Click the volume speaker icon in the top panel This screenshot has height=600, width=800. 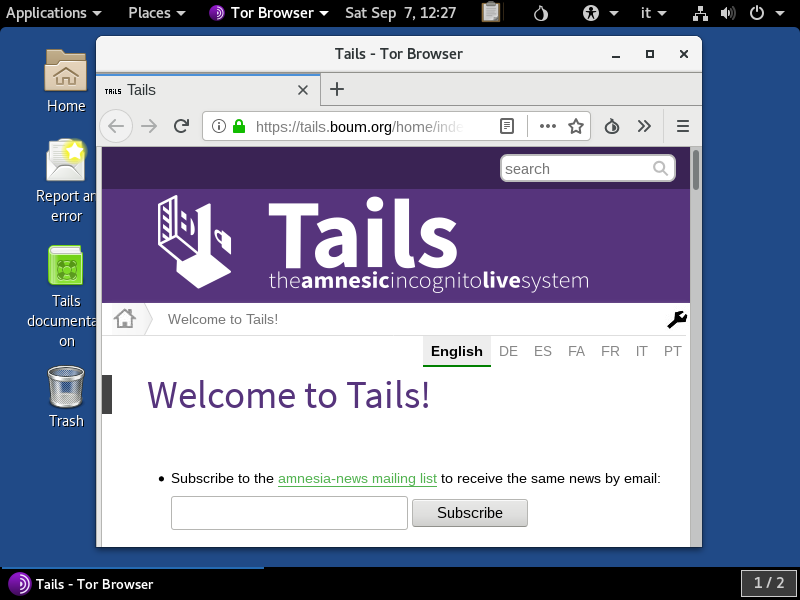[x=728, y=13]
